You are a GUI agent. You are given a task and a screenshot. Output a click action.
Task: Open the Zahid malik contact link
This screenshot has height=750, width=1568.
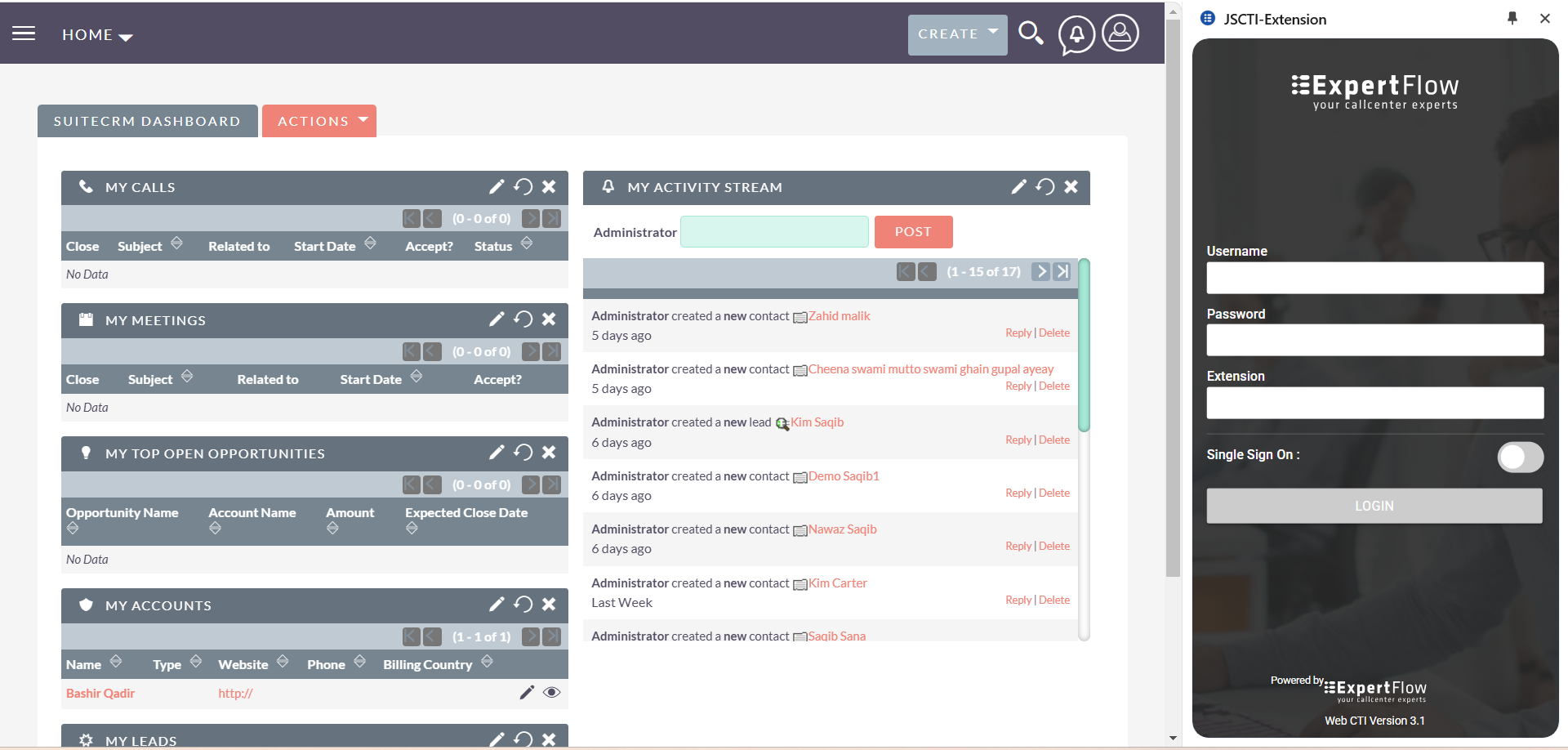[x=839, y=316]
